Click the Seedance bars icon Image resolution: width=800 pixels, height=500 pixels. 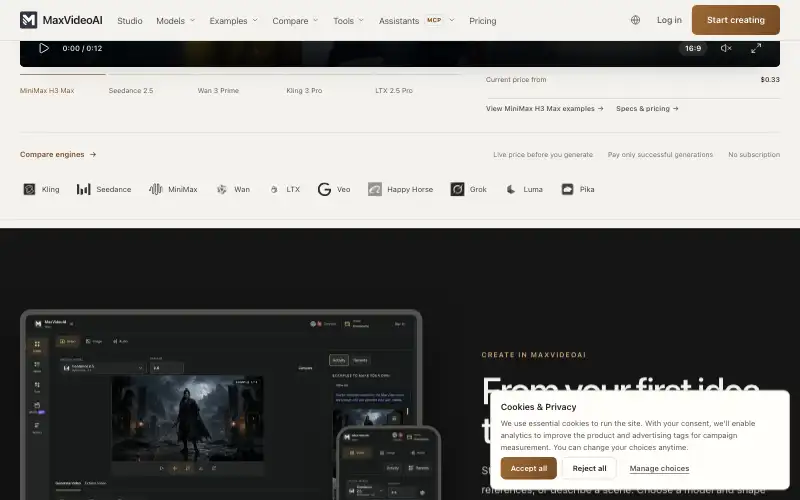[83, 189]
